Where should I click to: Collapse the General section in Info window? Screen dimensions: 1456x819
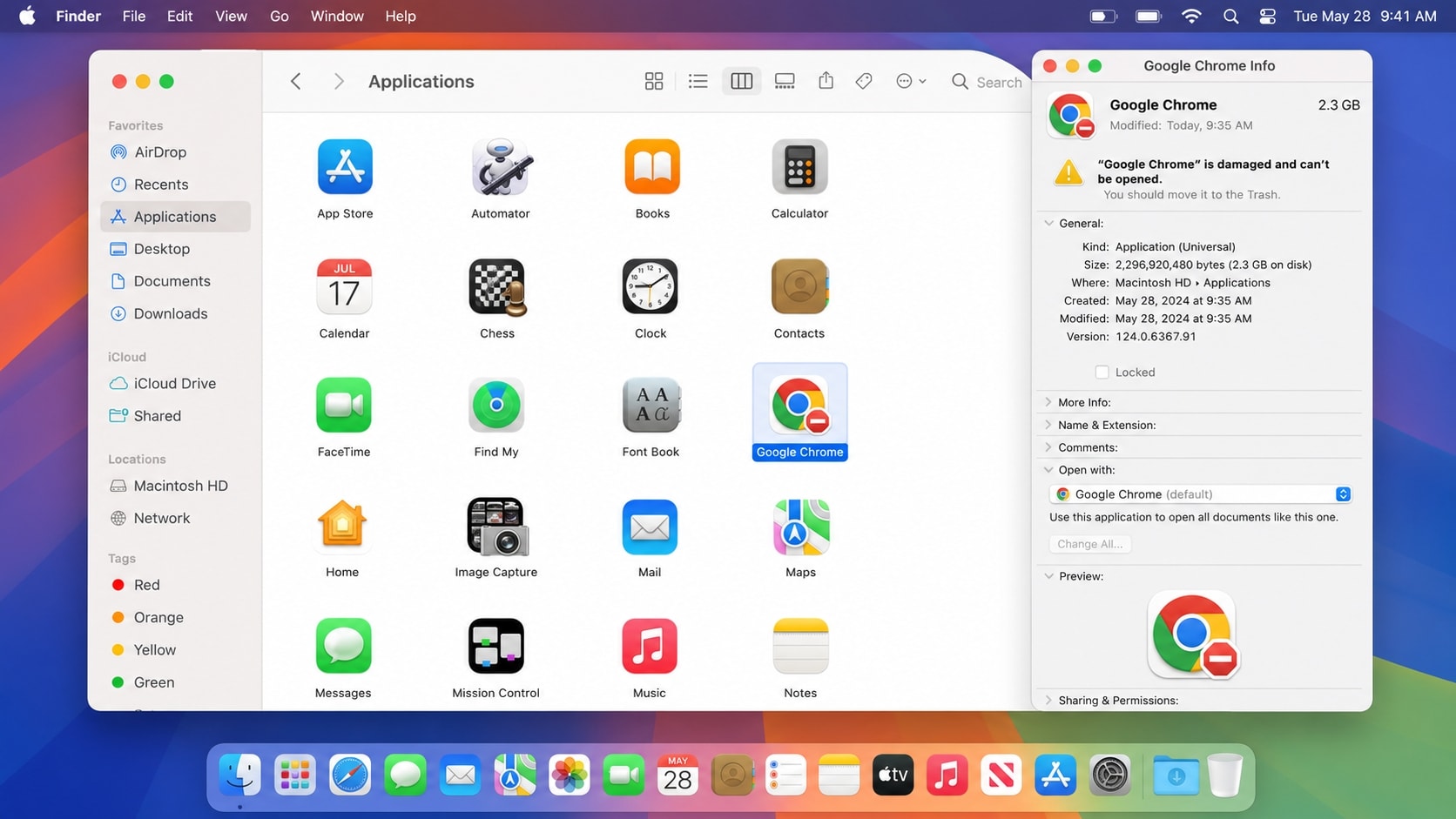(1049, 224)
